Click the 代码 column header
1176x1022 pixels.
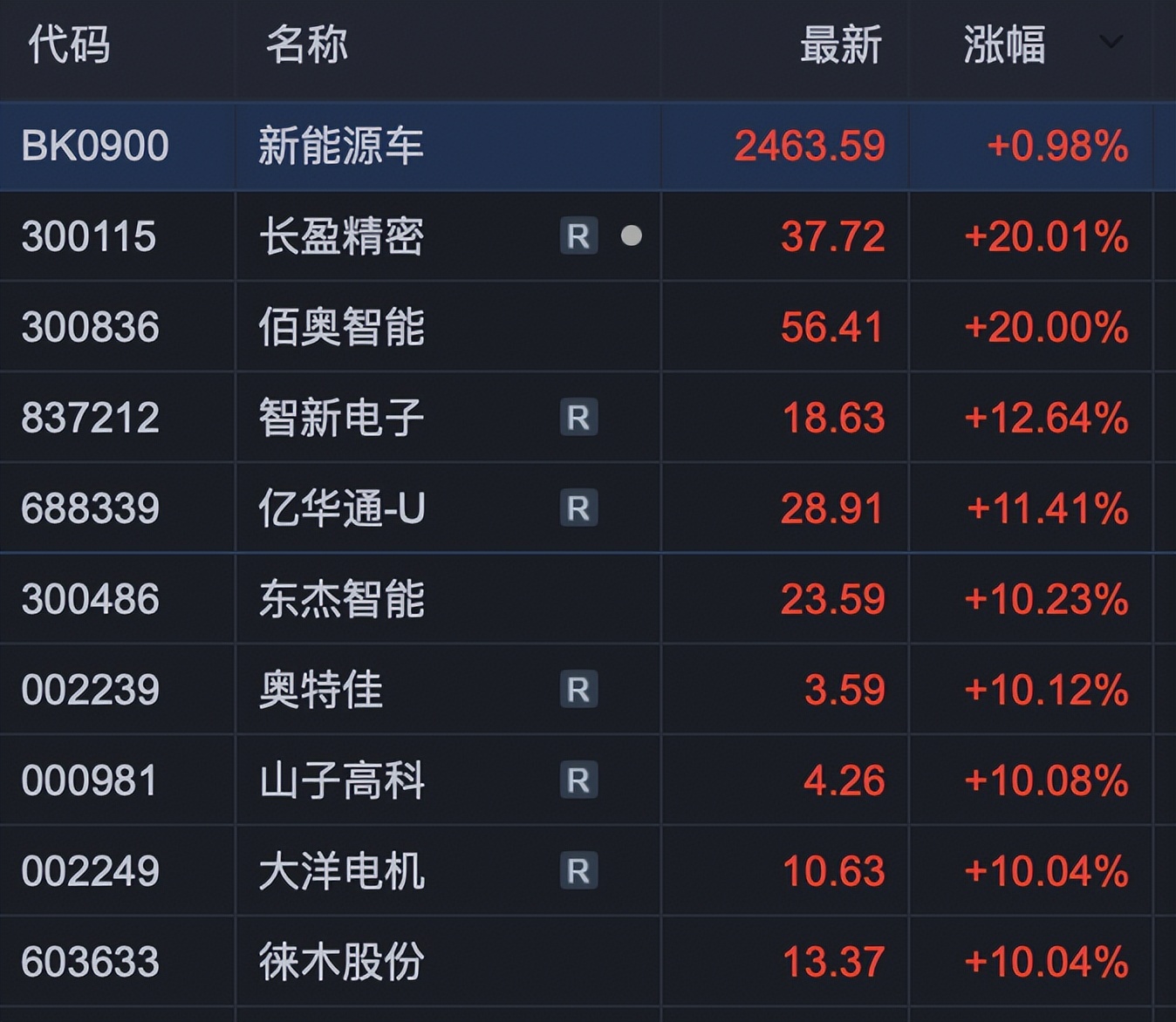(x=69, y=44)
